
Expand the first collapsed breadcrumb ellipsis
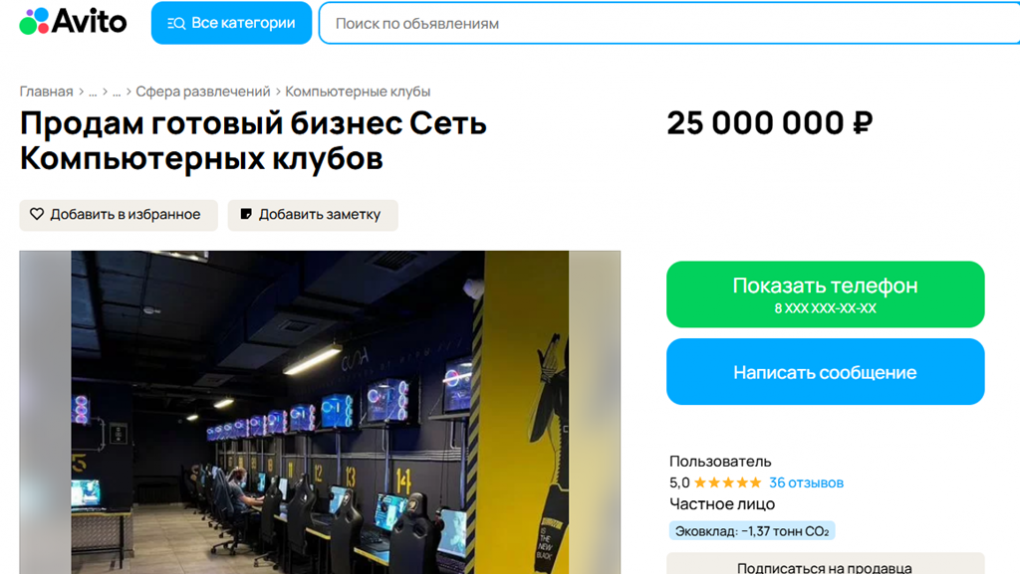pyautogui.click(x=93, y=92)
